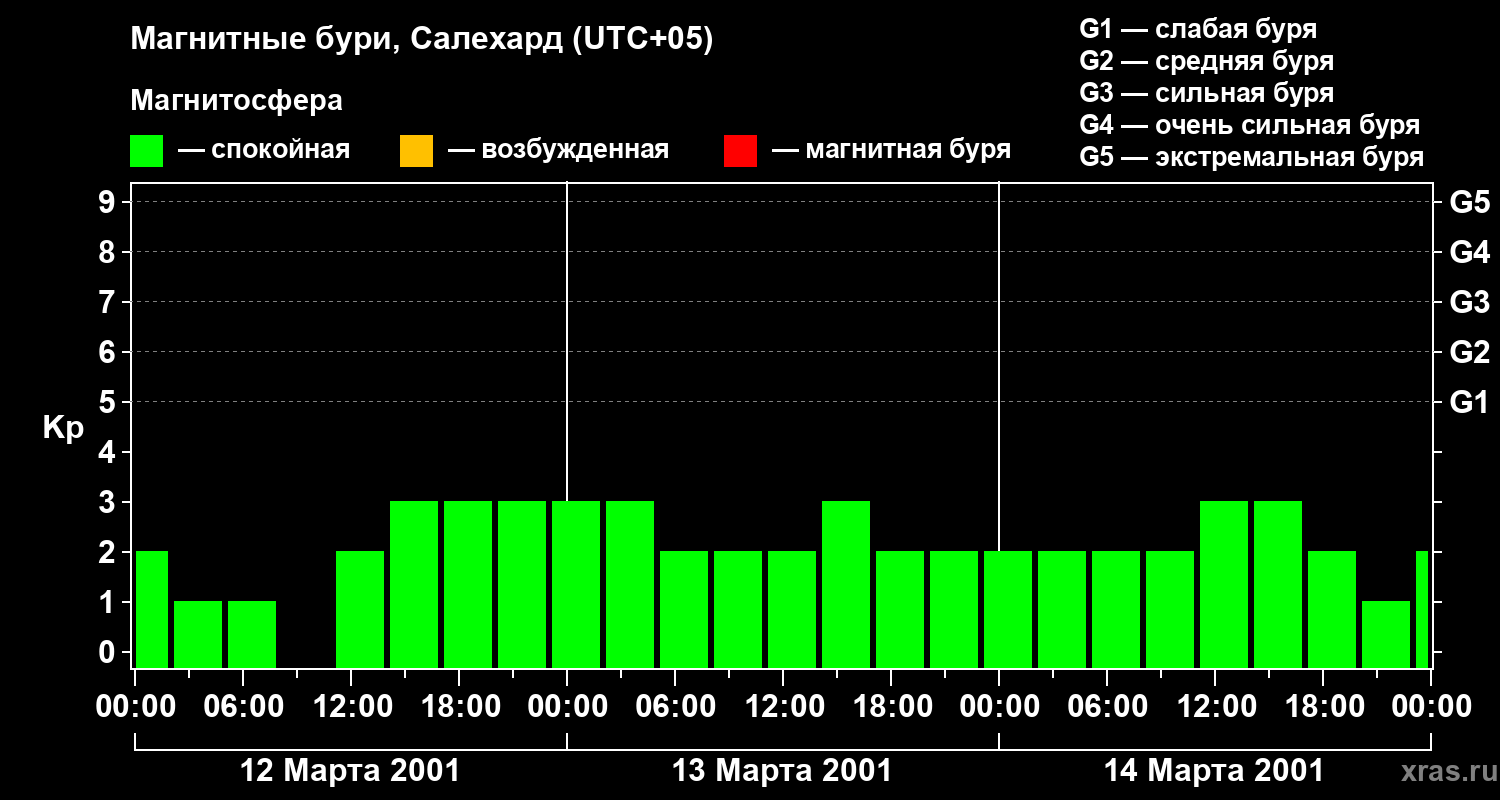Click the 12 March 06:00–09:00 Kp bar

click(252, 634)
